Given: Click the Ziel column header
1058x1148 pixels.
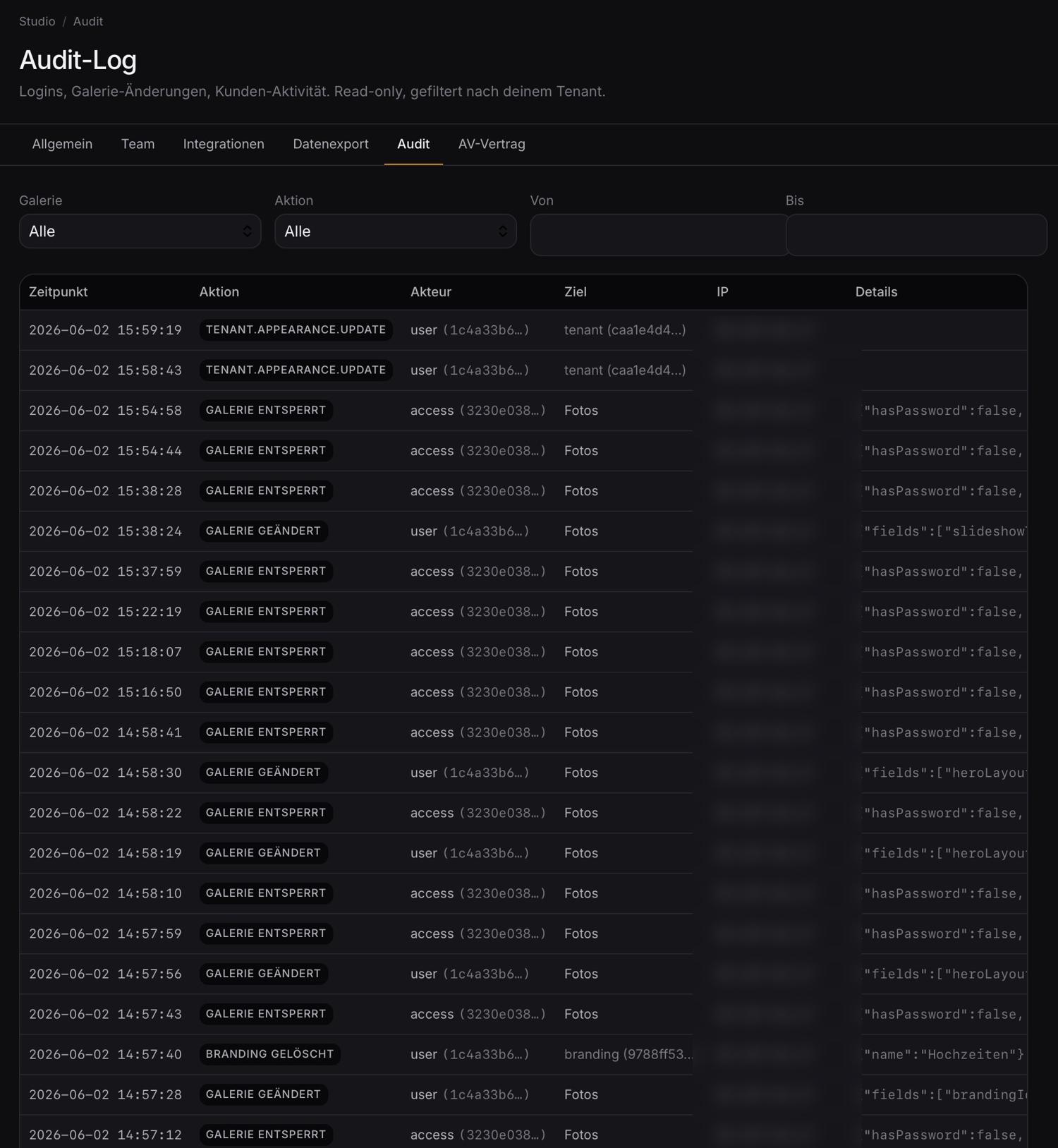Looking at the screenshot, I should pyautogui.click(x=576, y=292).
